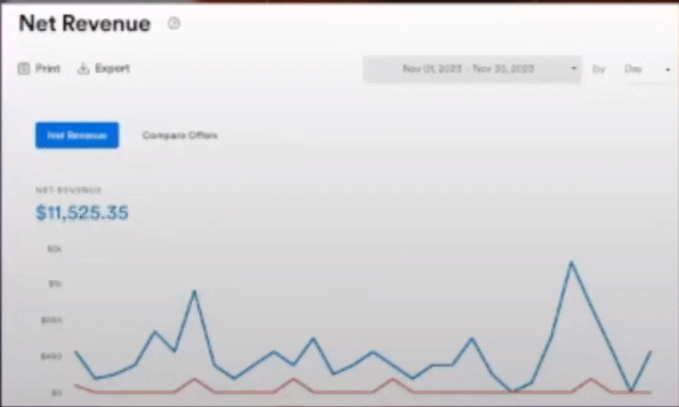Image resolution: width=679 pixels, height=407 pixels.
Task: Click the arrow on the date range dropdown
Action: [x=574, y=69]
